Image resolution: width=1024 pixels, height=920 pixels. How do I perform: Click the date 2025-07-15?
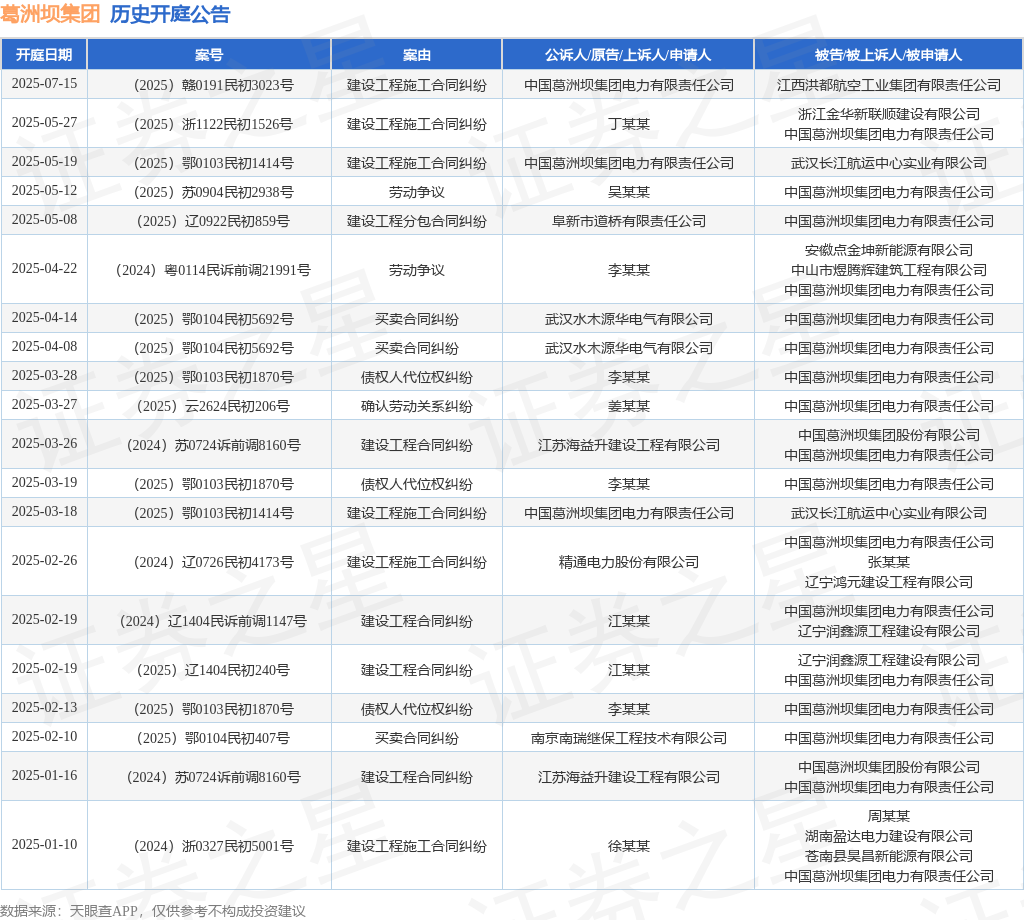coord(44,84)
